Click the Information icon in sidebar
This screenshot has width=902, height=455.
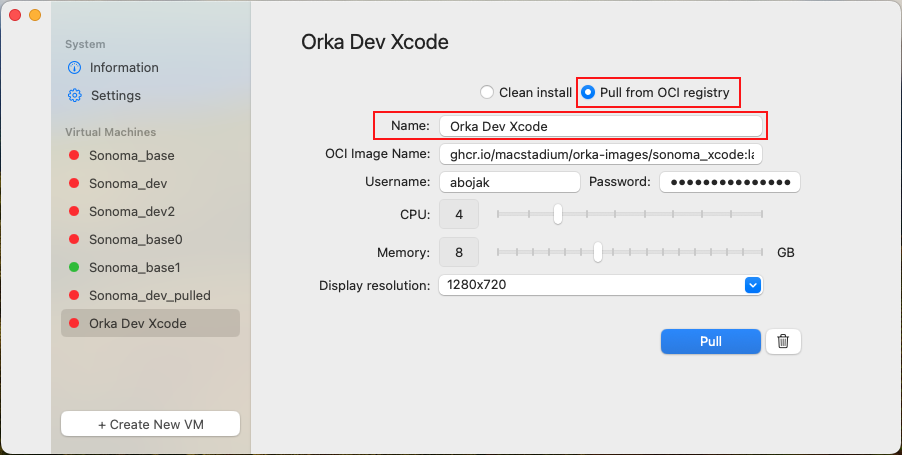point(74,68)
